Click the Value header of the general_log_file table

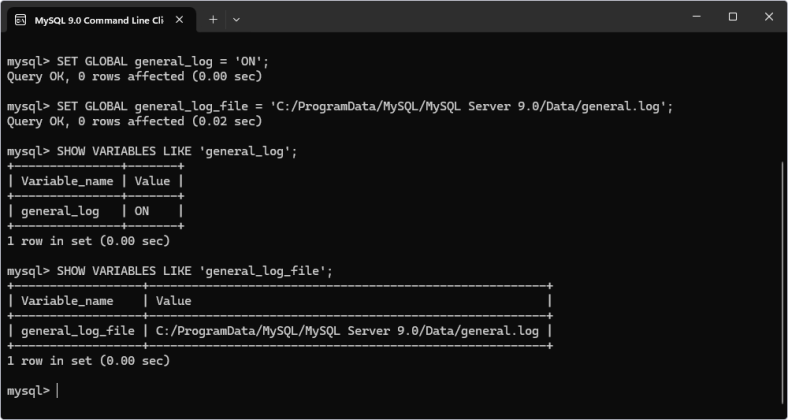click(x=173, y=301)
